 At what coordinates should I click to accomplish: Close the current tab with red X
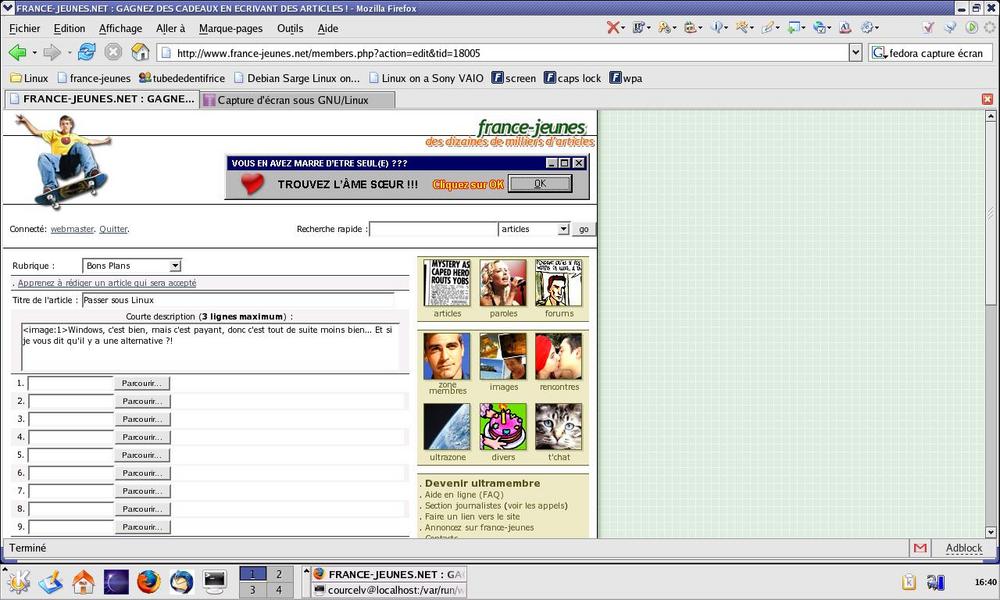tap(987, 99)
